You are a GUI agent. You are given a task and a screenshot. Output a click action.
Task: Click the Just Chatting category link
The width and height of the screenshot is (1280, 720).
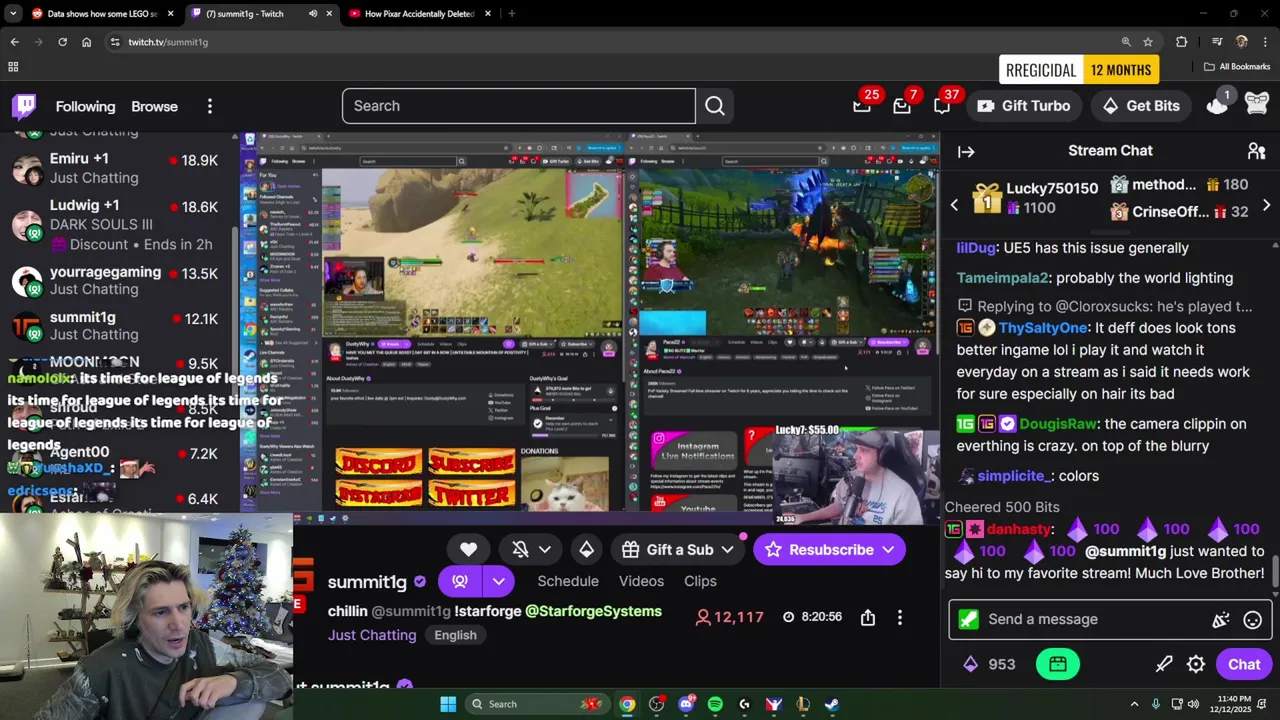pyautogui.click(x=372, y=635)
